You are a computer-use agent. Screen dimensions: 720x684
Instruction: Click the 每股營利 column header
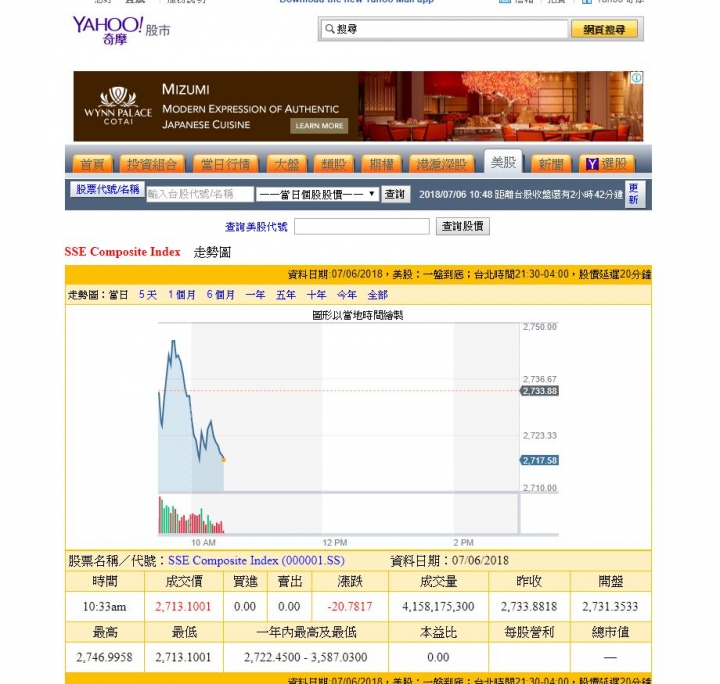pos(529,632)
